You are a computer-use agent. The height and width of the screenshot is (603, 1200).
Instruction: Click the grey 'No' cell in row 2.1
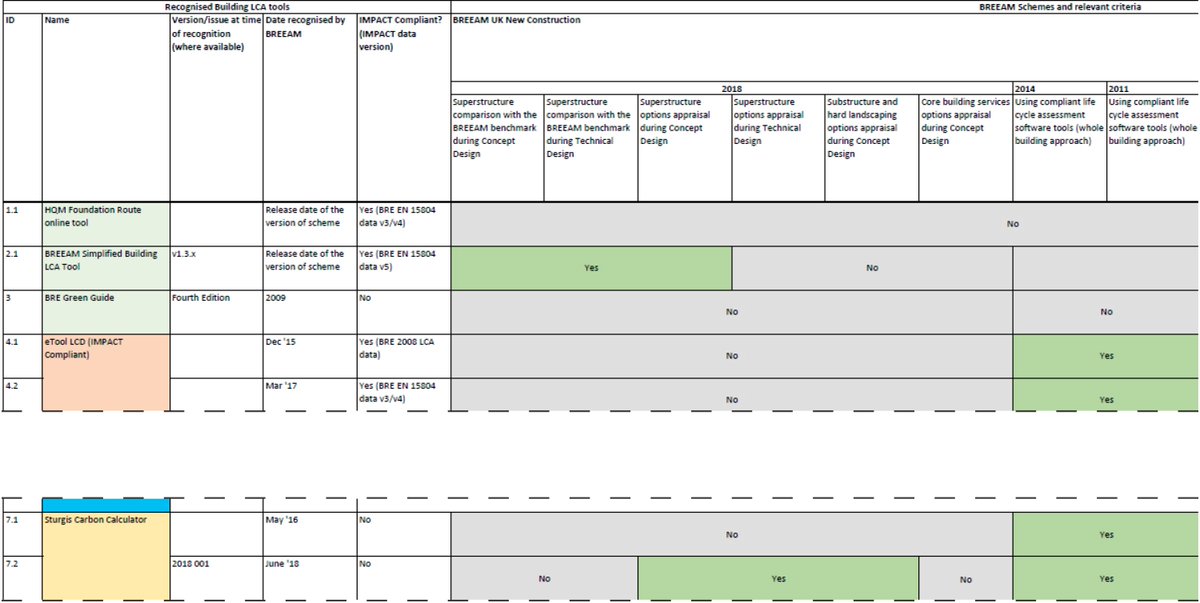click(x=872, y=268)
